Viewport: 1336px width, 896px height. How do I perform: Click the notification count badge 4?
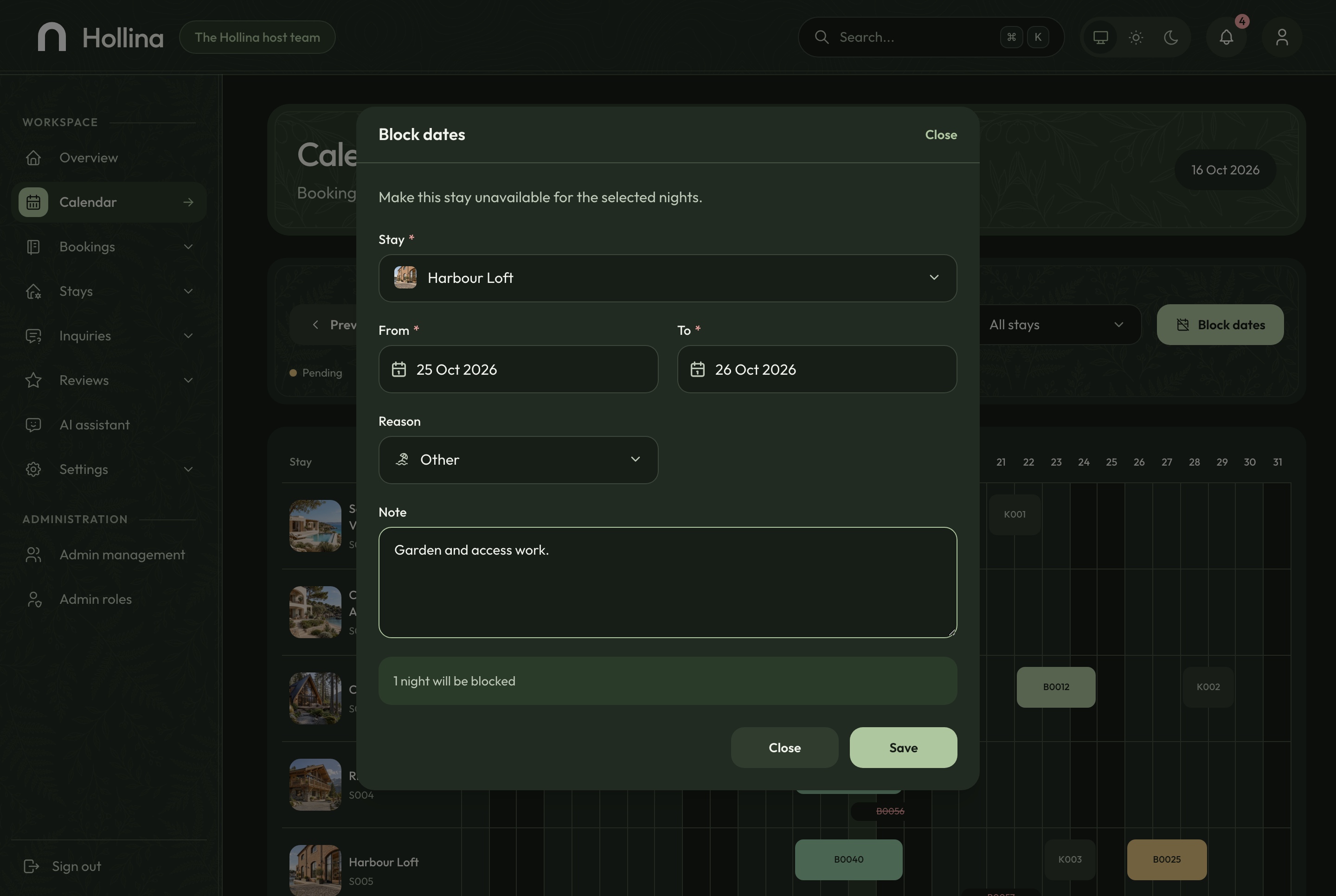pyautogui.click(x=1242, y=21)
